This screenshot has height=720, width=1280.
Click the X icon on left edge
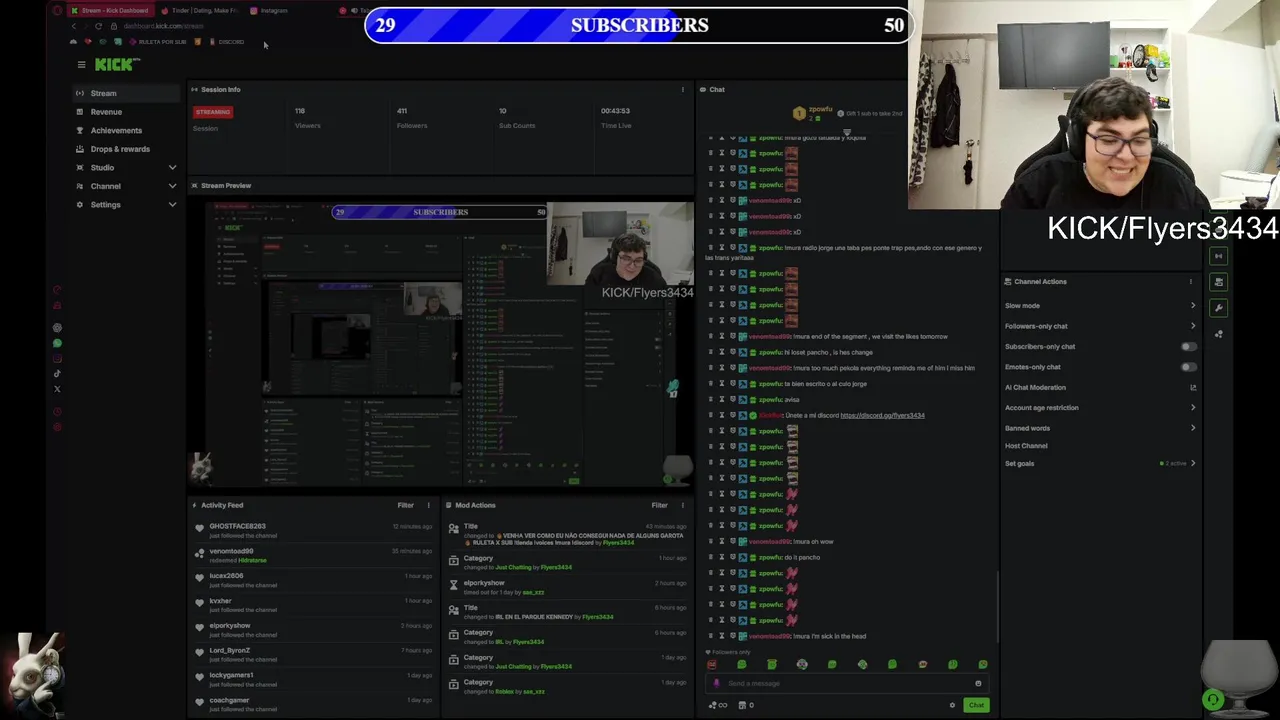coord(57,389)
